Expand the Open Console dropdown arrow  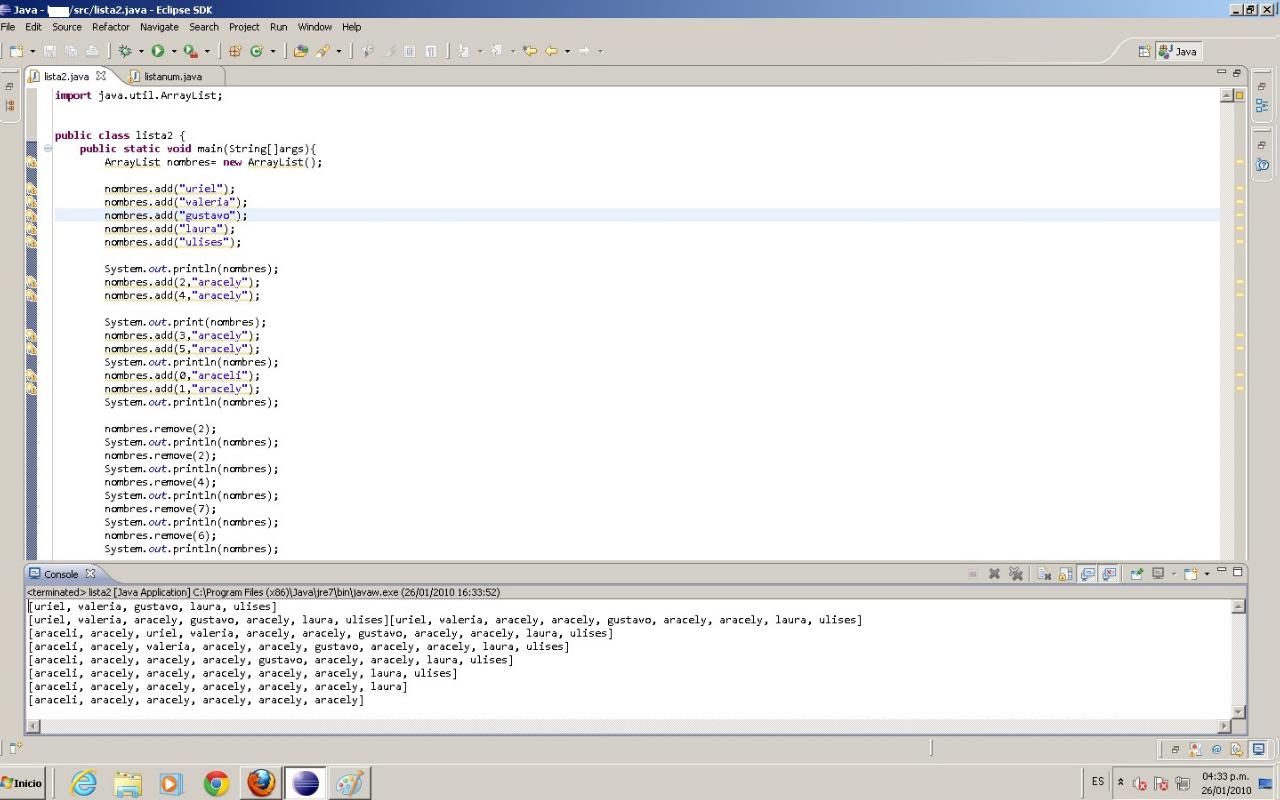[x=1207, y=574]
